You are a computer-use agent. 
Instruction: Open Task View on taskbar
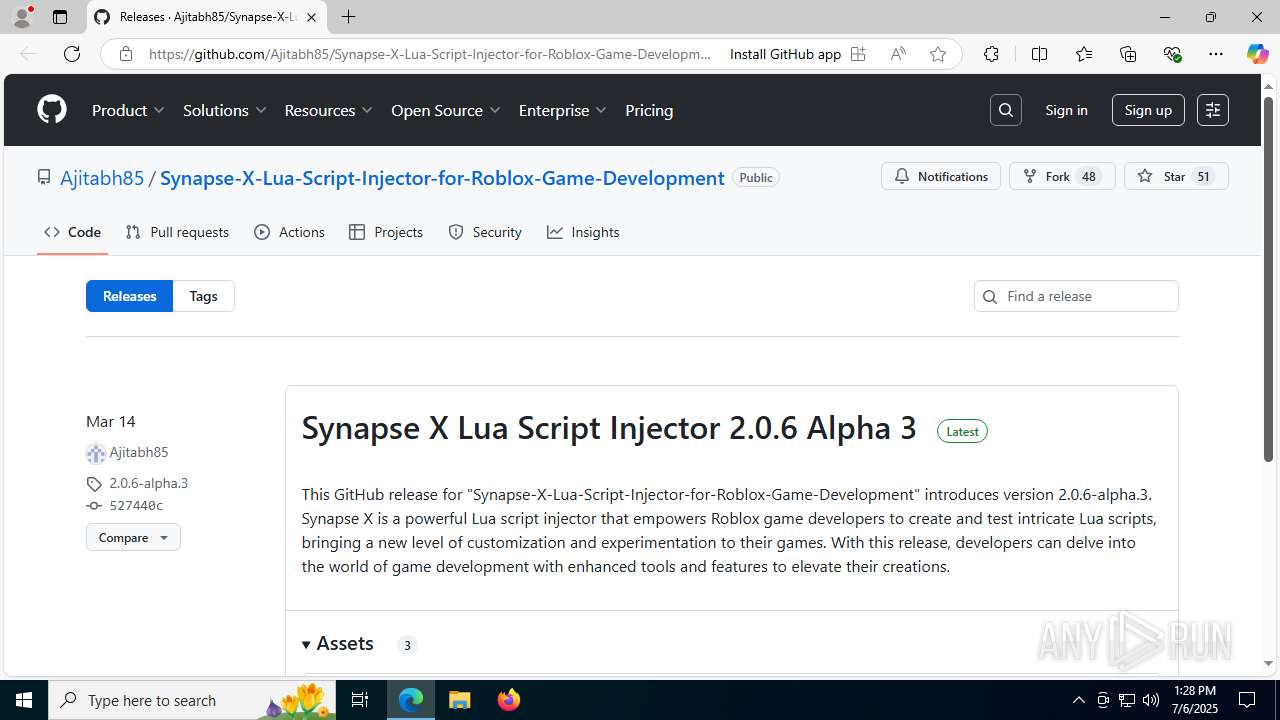click(360, 700)
